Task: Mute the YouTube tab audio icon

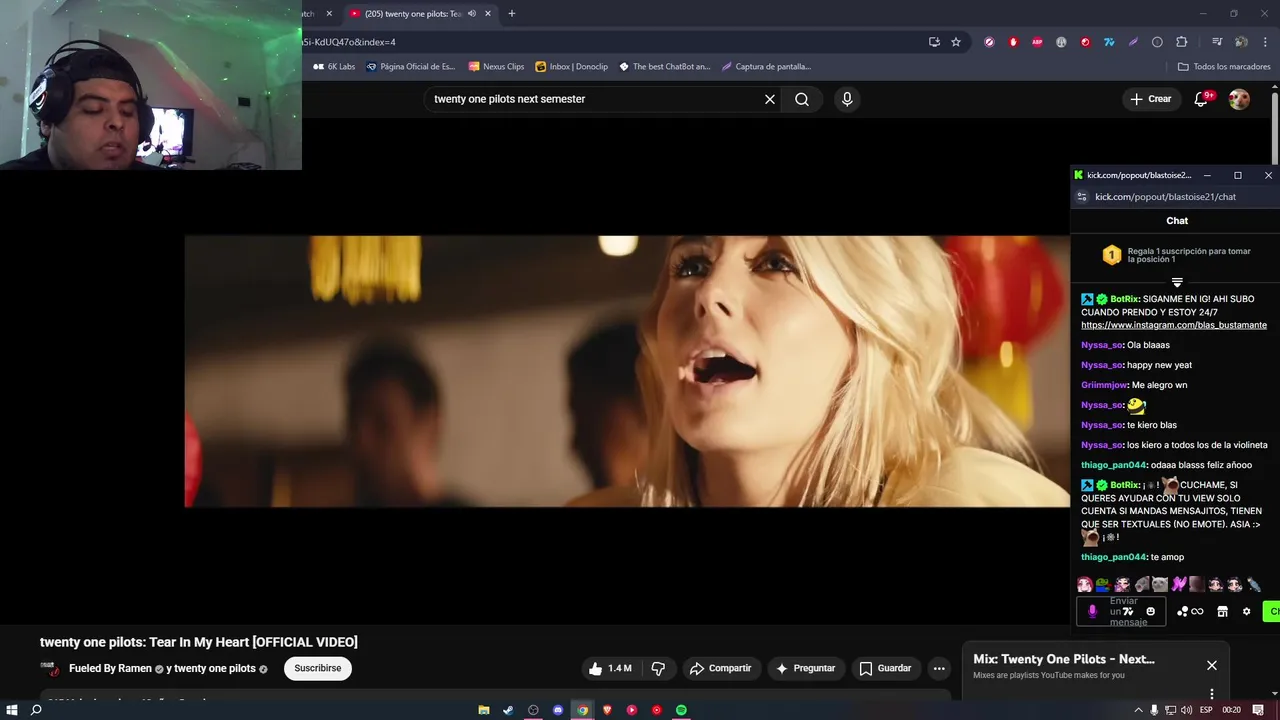Action: 472,14
